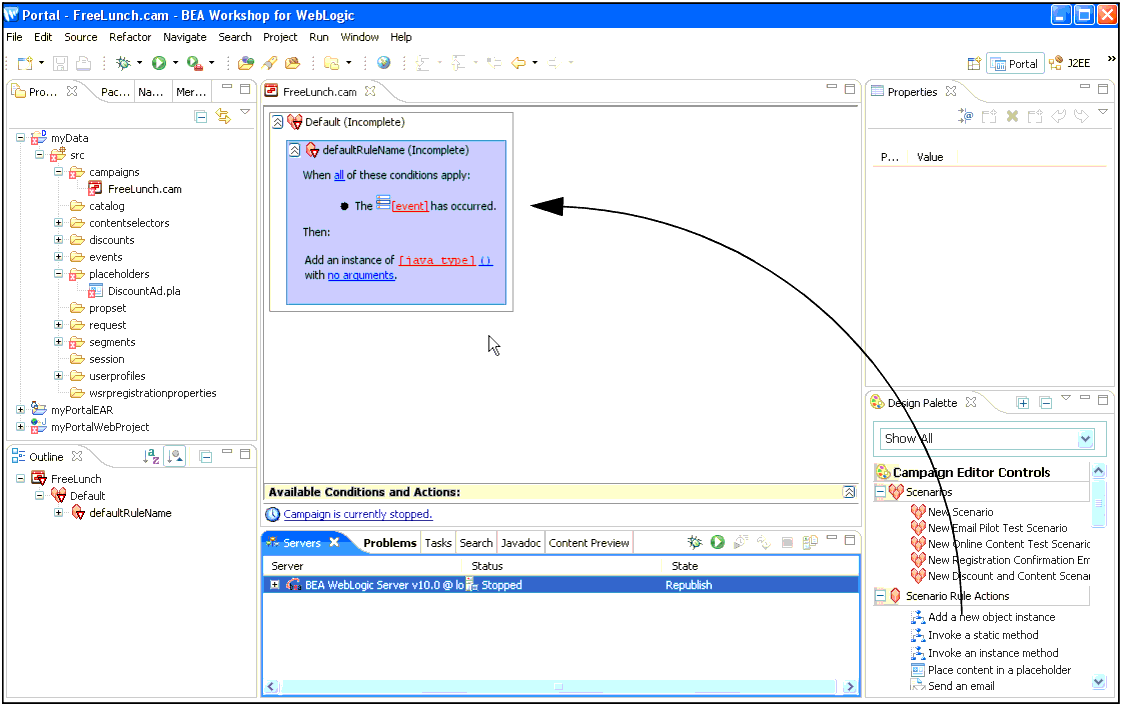This screenshot has height=706, width=1122.
Task: Click the Search toolbar flashlight icon
Action: (269, 63)
